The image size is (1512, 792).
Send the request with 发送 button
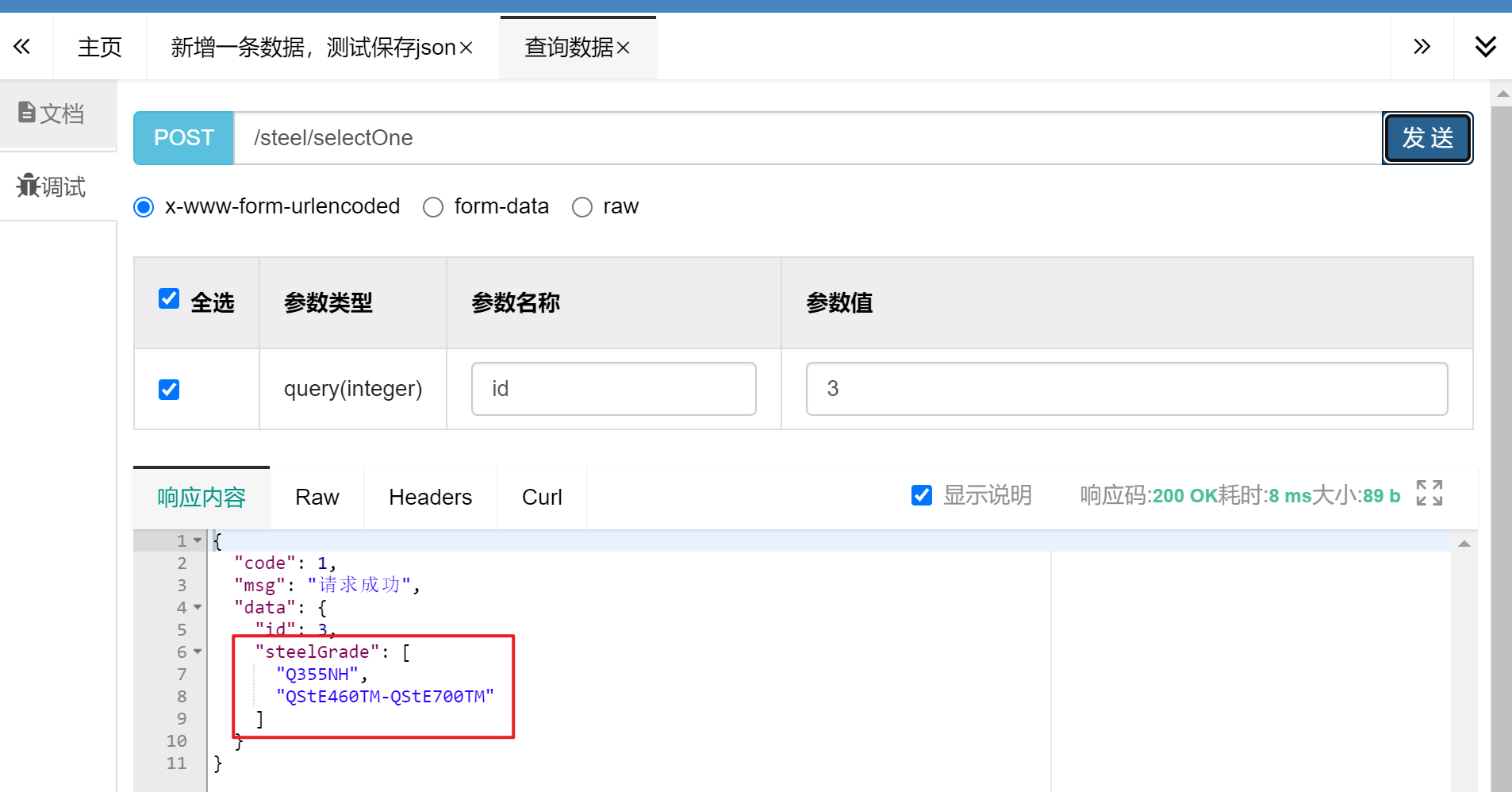pos(1428,138)
